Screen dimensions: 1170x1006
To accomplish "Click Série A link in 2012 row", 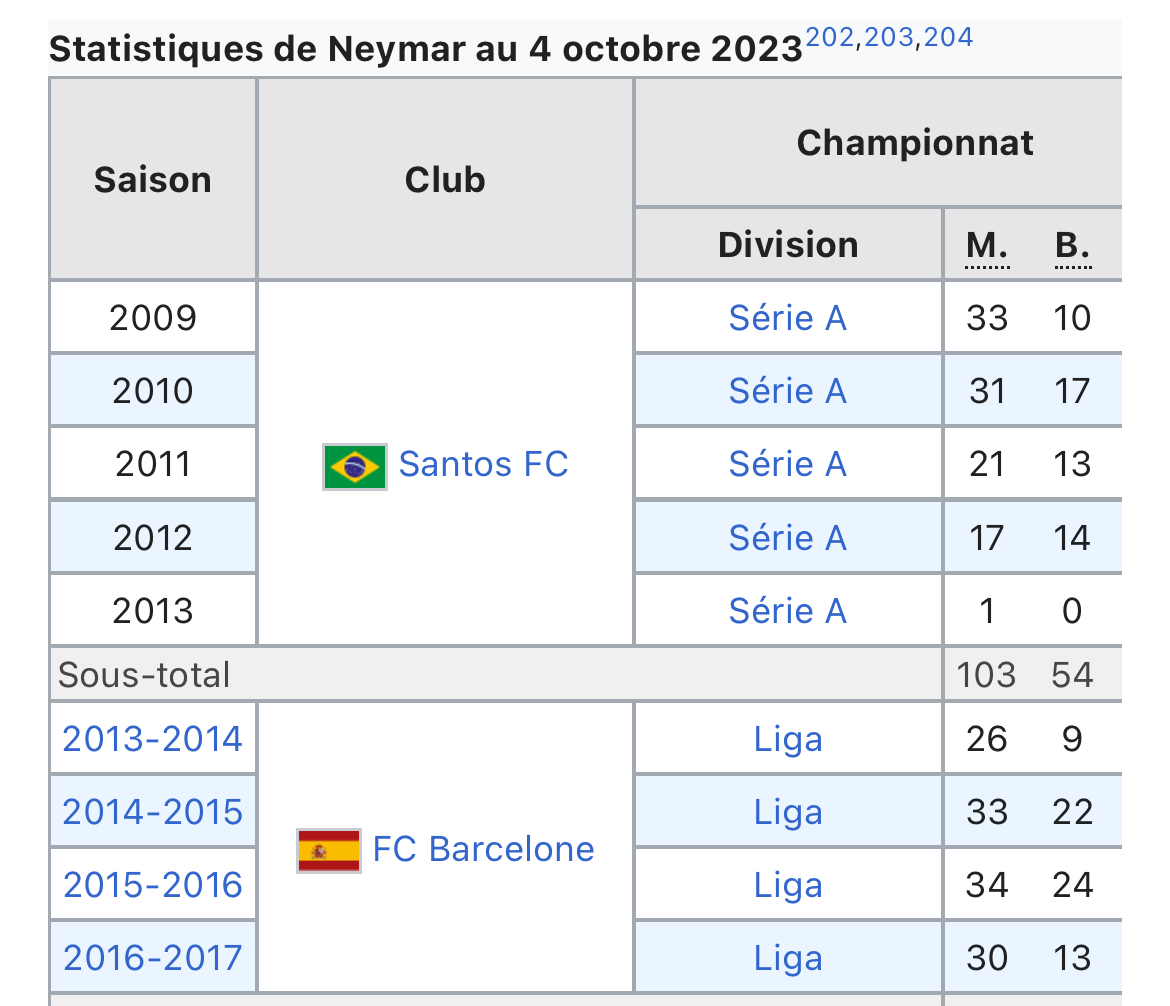I will click(x=788, y=538).
